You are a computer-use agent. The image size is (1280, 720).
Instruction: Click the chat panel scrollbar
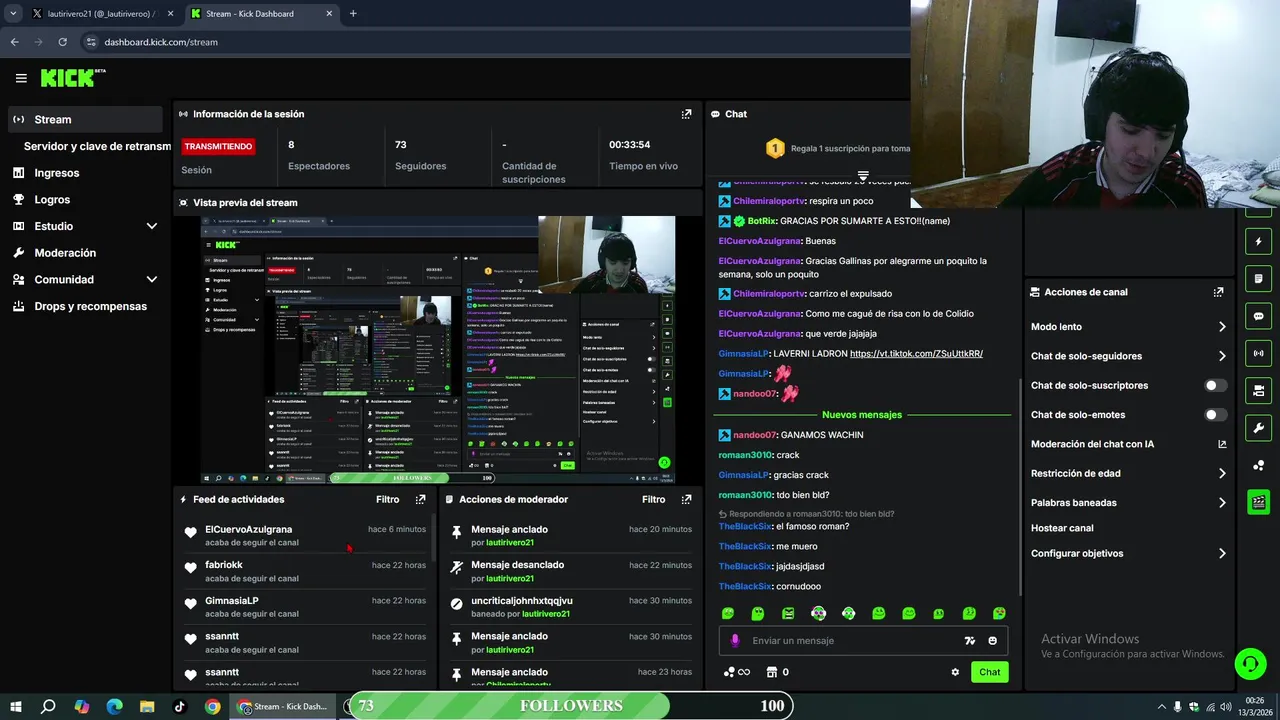tap(1019, 485)
